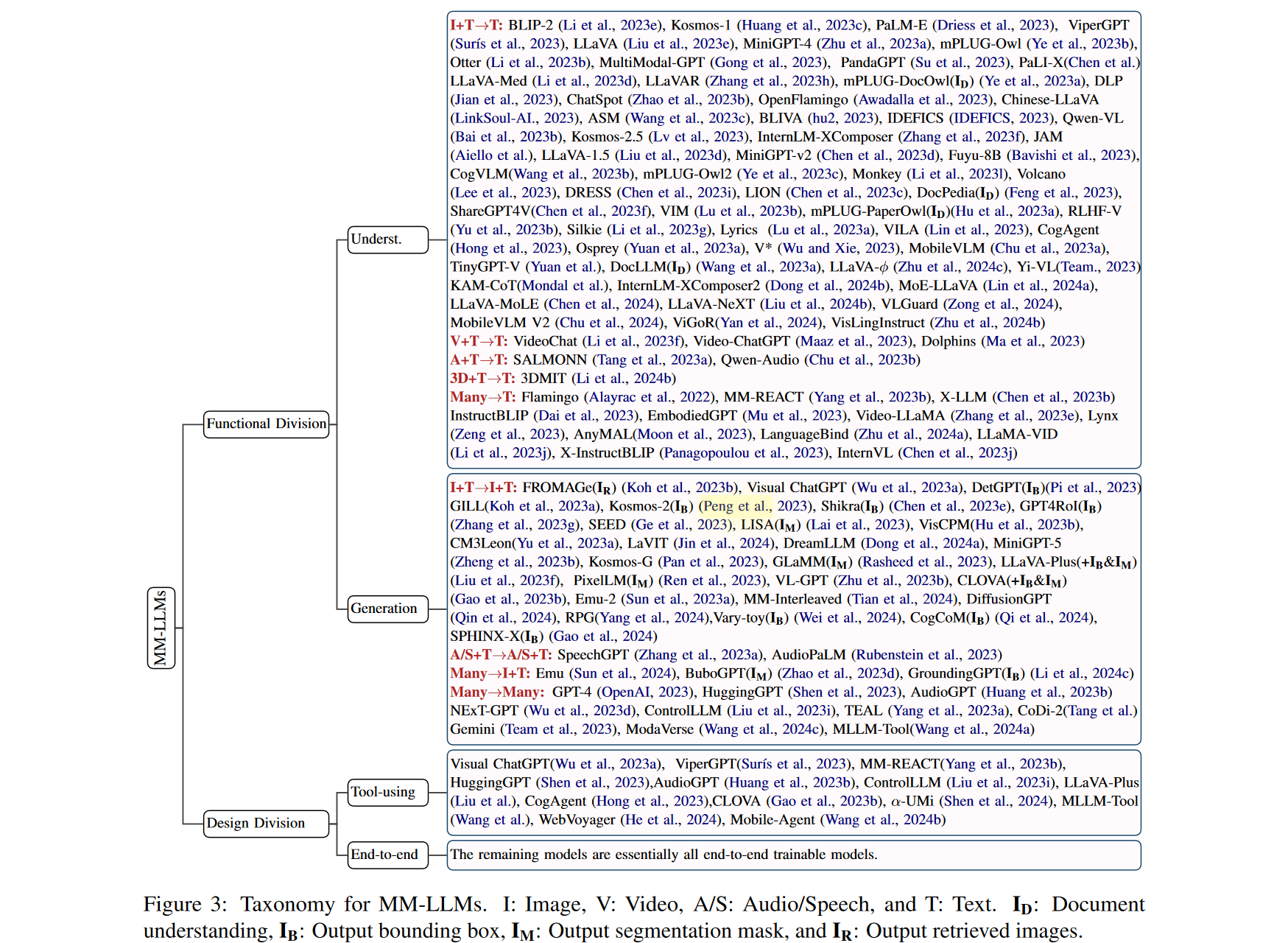Open the Dolphins citation Ma et al., 2023
This screenshot has height=943, width=1288.
1032,341
